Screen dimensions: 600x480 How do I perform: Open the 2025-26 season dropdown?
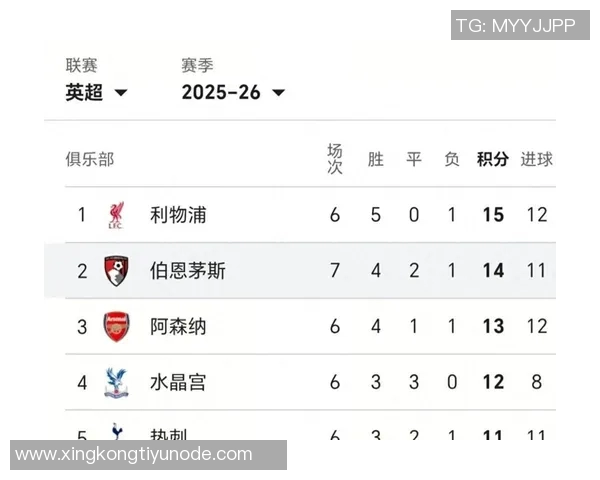[x=233, y=92]
